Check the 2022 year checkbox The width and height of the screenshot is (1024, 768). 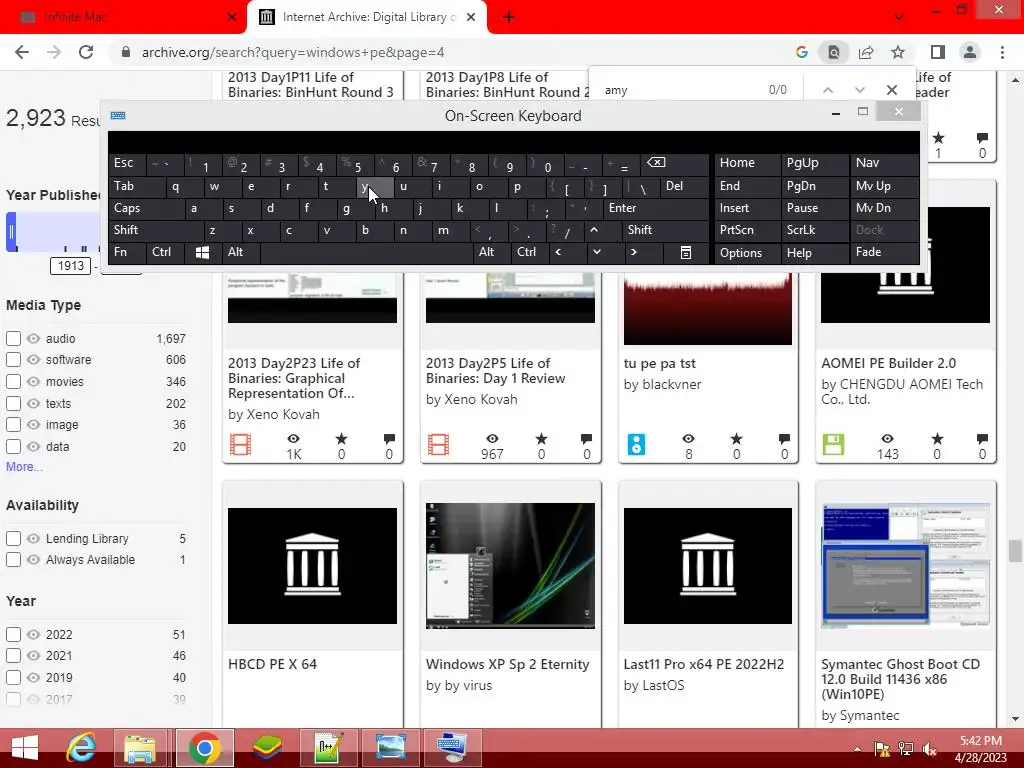click(x=13, y=635)
